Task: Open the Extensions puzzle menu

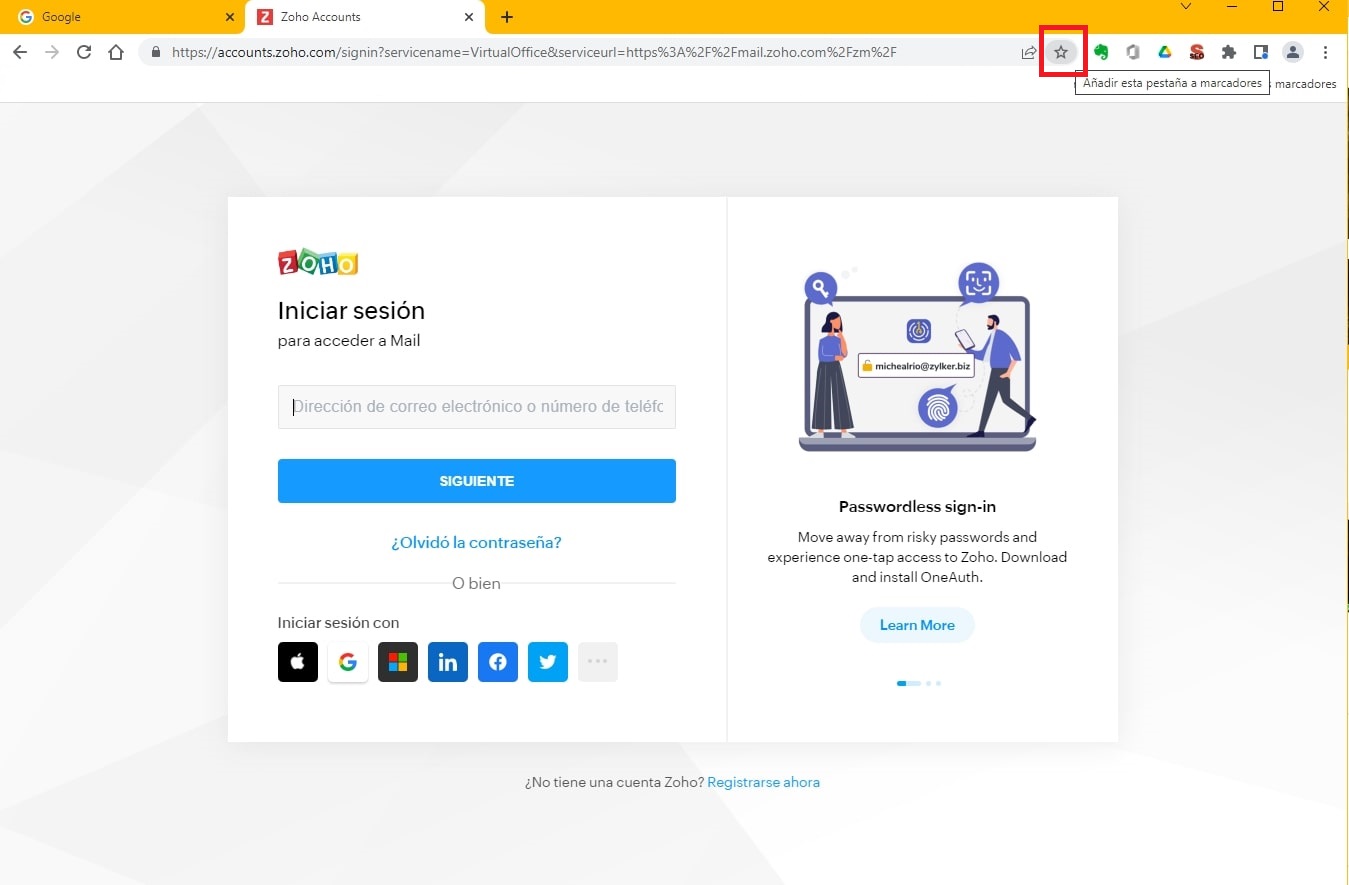Action: tap(1229, 52)
